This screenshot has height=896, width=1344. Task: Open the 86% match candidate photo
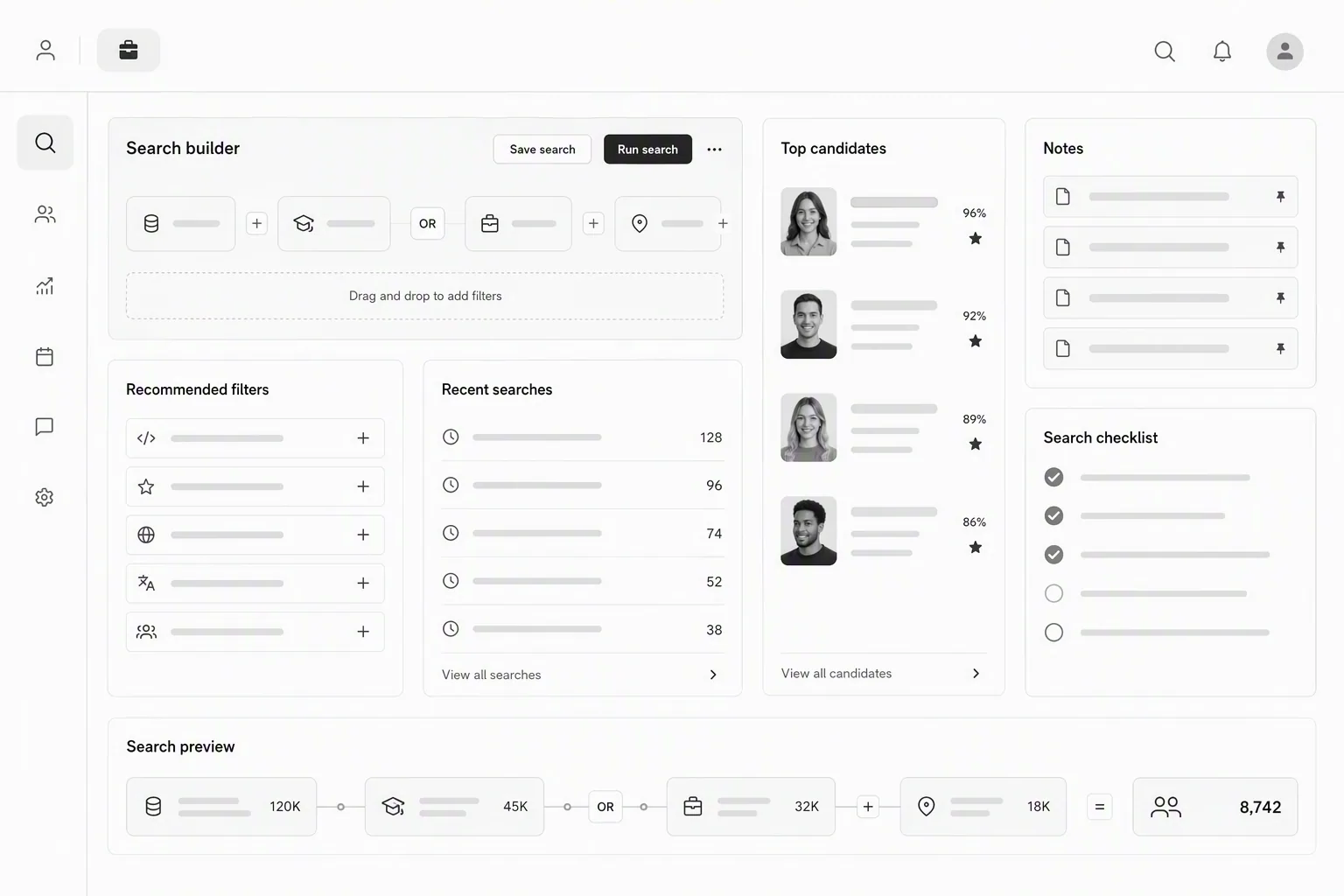click(808, 531)
